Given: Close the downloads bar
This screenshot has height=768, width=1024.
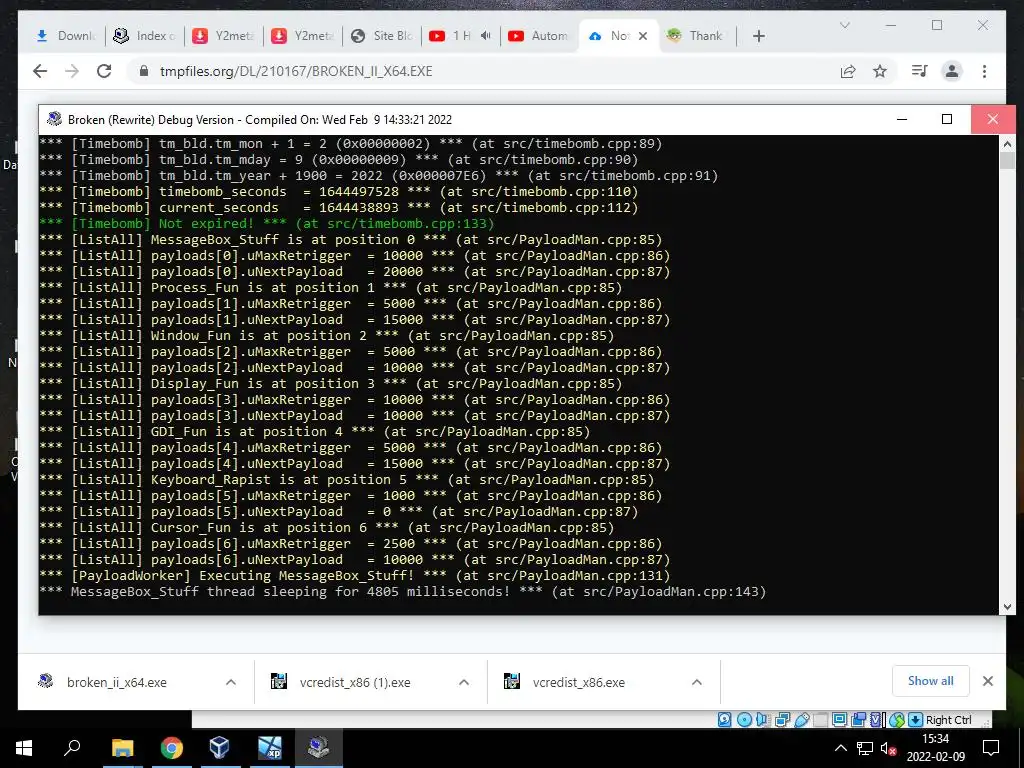Looking at the screenshot, I should pyautogui.click(x=987, y=681).
